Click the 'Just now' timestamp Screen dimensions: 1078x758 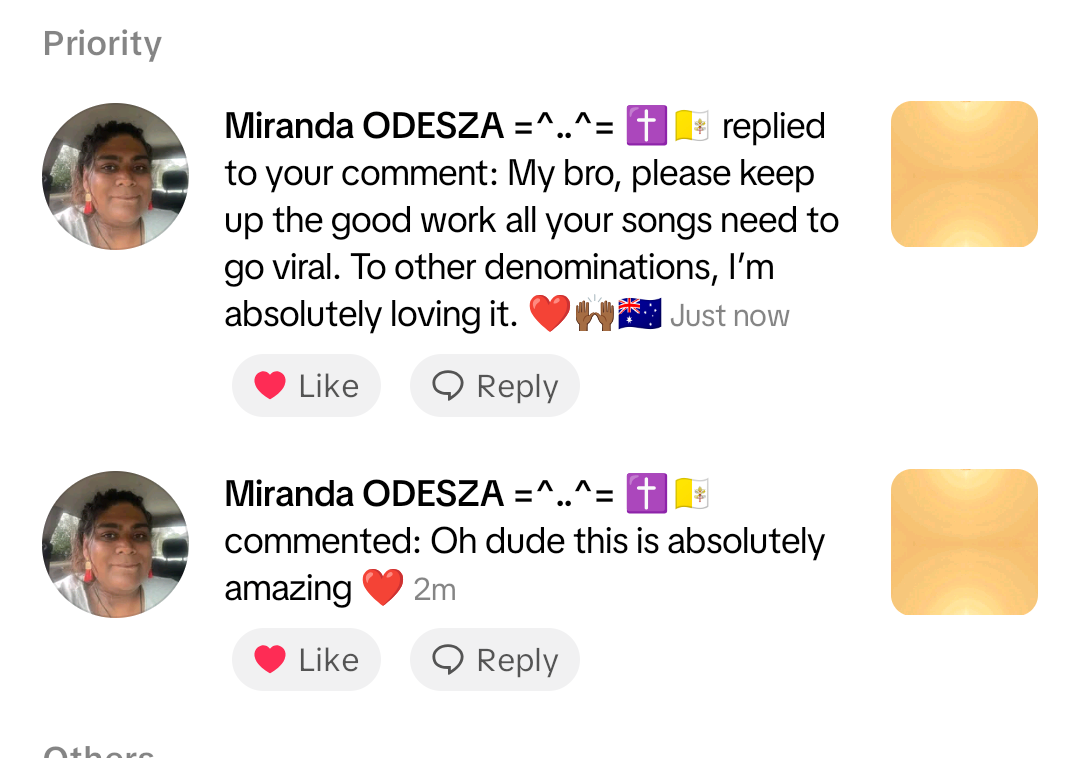tap(729, 317)
